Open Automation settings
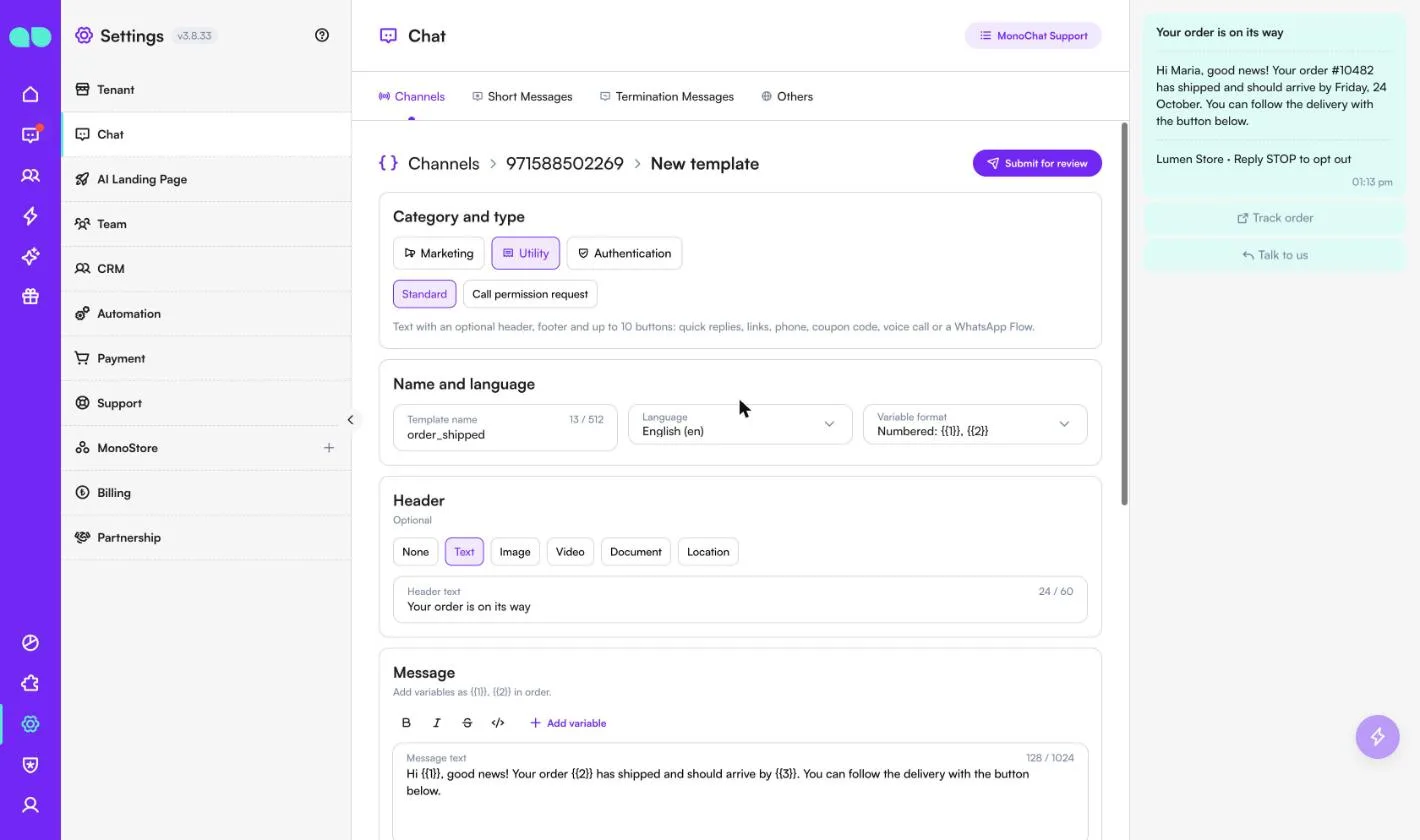1420x840 pixels. click(x=206, y=314)
